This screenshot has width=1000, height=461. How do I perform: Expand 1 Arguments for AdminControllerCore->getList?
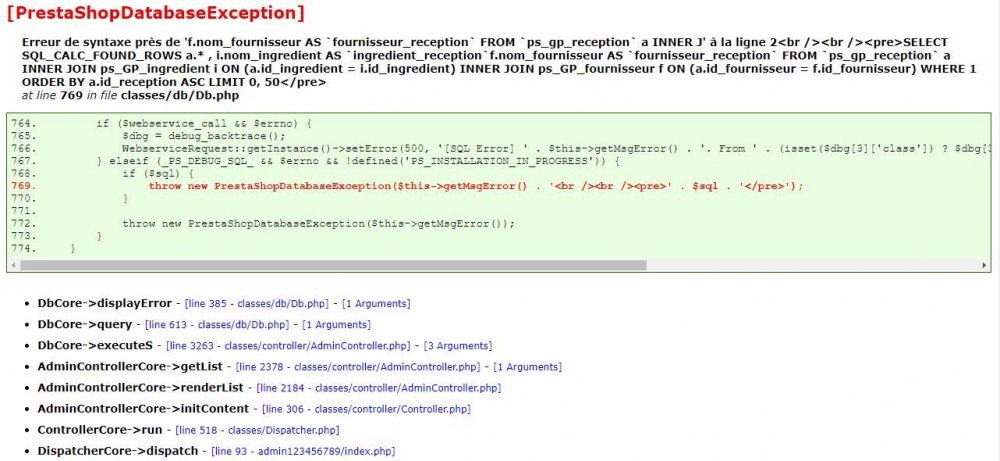click(527, 367)
